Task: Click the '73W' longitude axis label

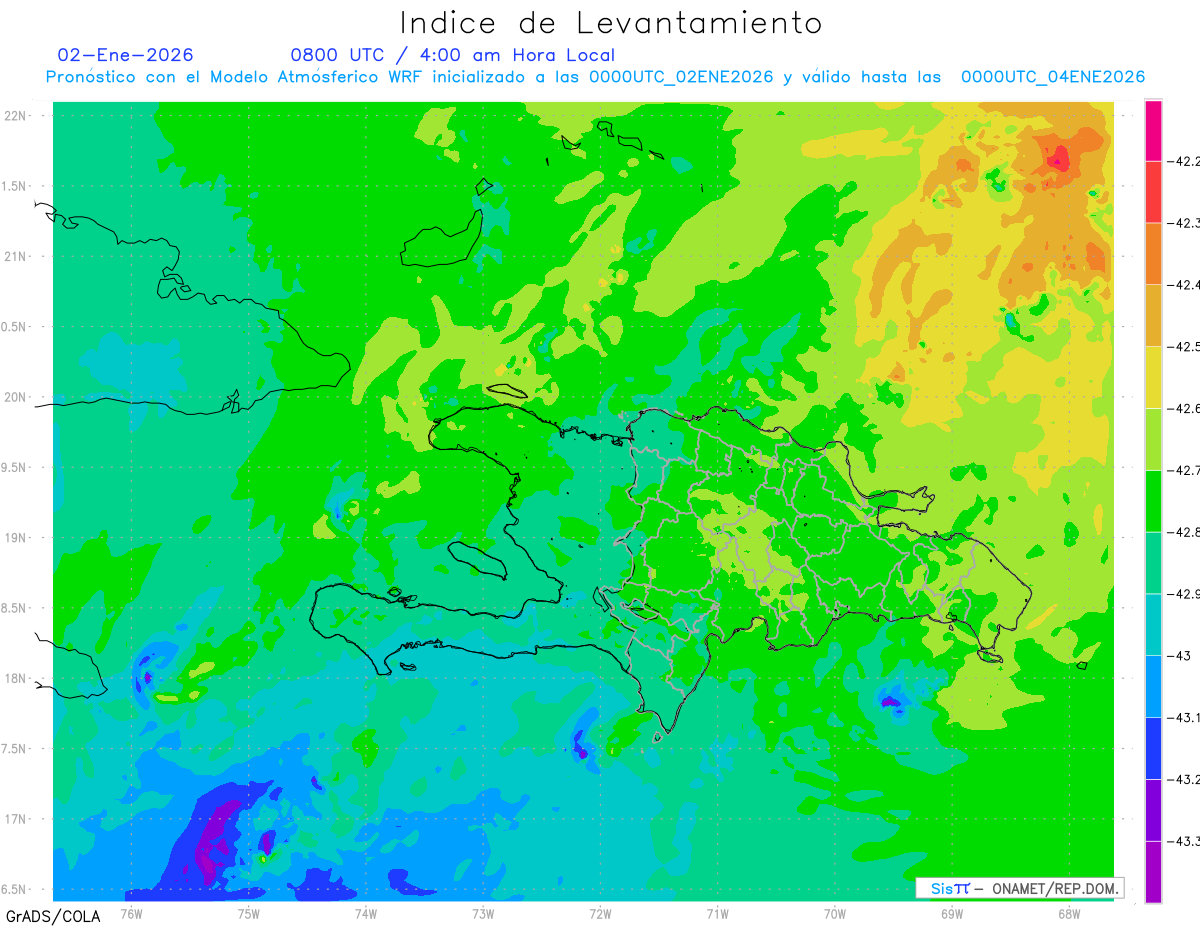Action: [x=483, y=913]
